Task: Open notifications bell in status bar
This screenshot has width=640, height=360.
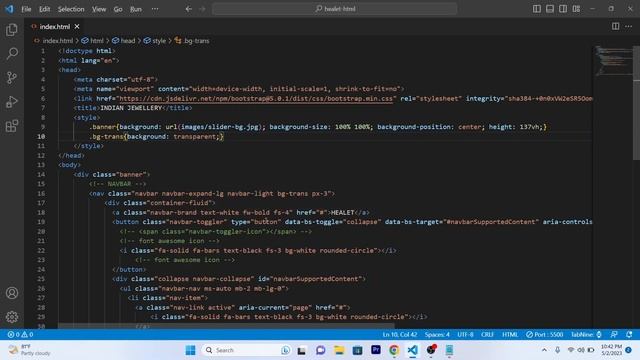Action: 629,334
